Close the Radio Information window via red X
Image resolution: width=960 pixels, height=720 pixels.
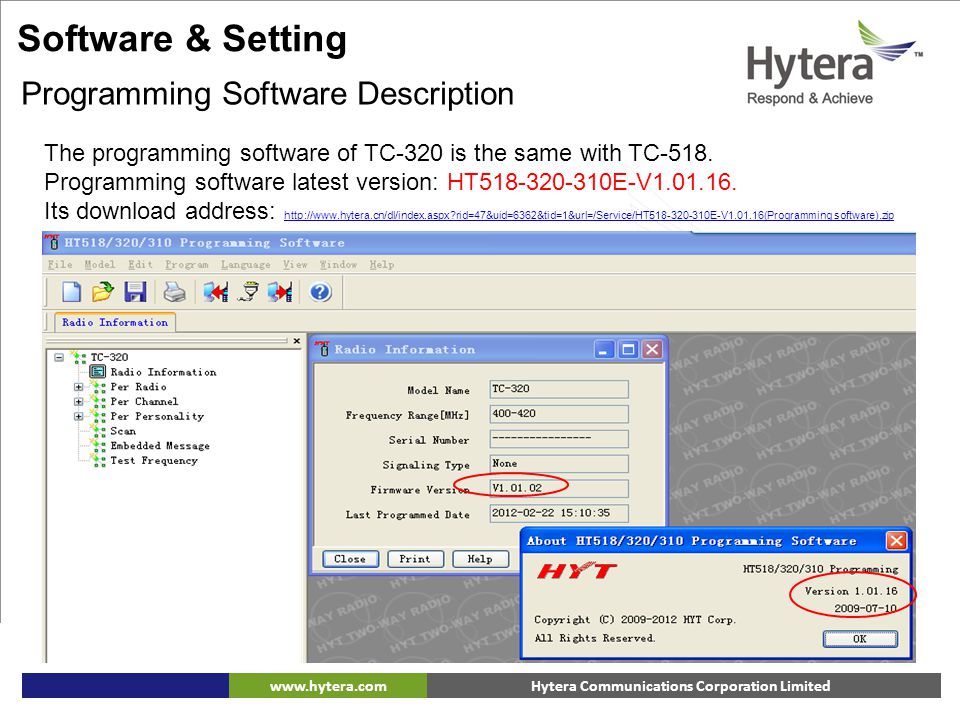[x=653, y=350]
